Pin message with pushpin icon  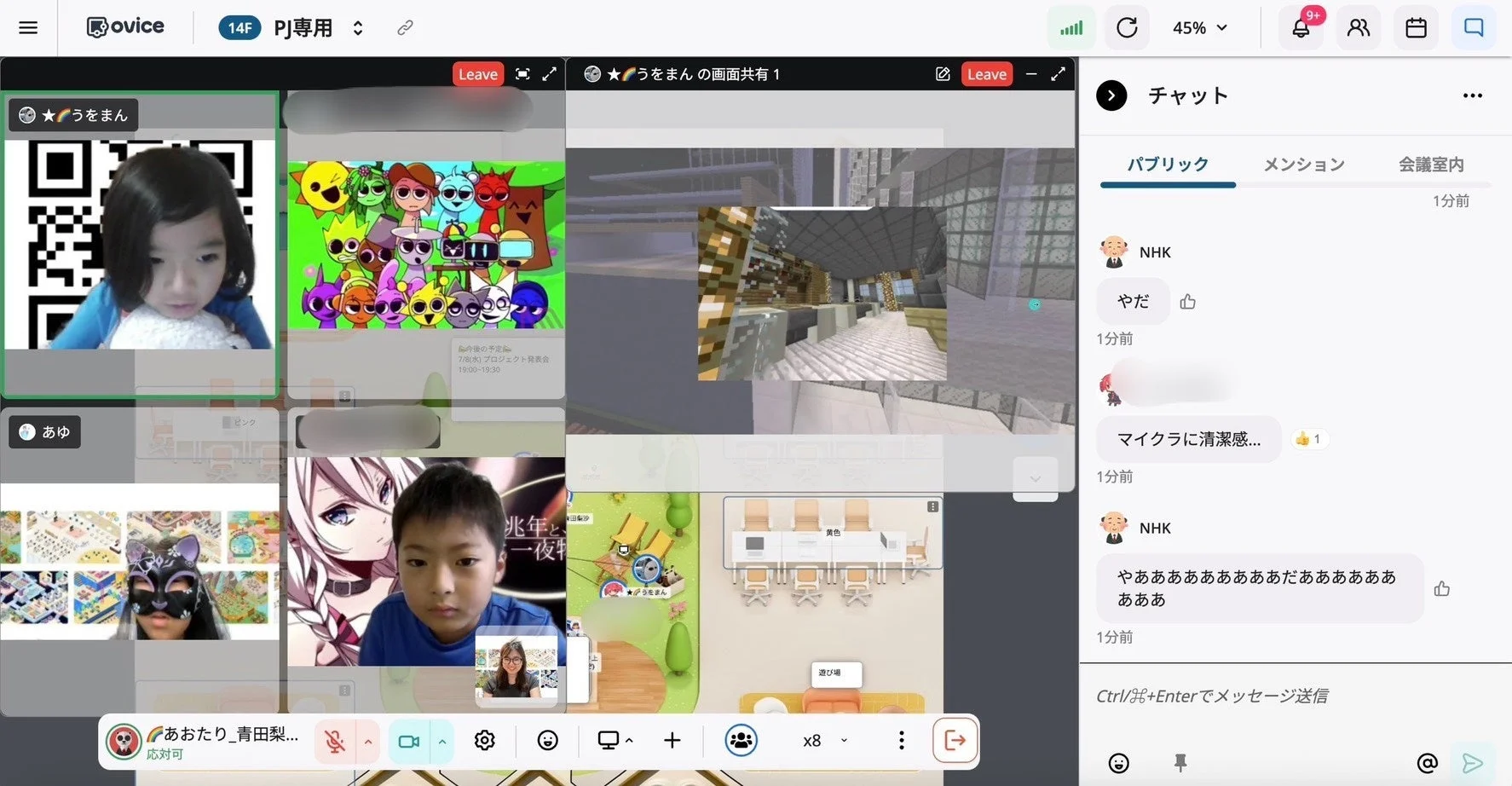1180,763
